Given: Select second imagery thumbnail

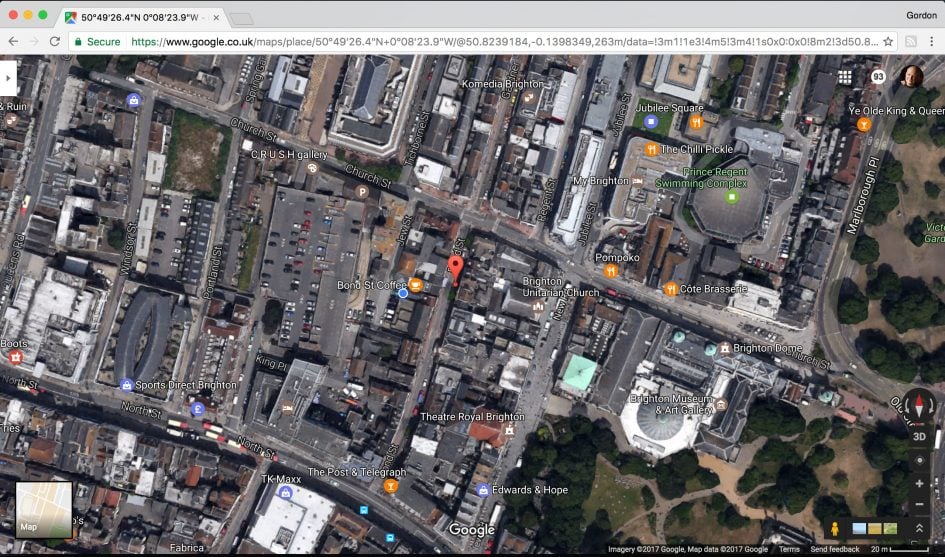Looking at the screenshot, I should tap(874, 529).
